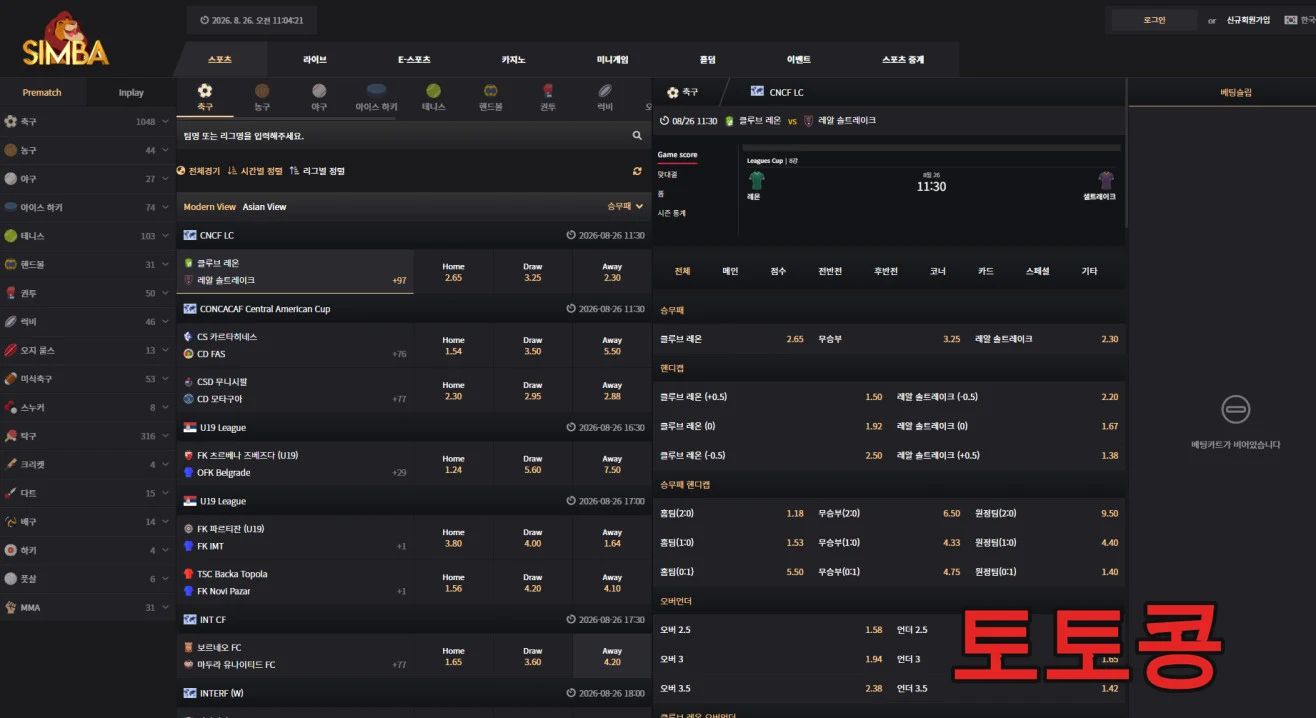
Task: Open 시즌 통계 season stats
Action: (672, 213)
